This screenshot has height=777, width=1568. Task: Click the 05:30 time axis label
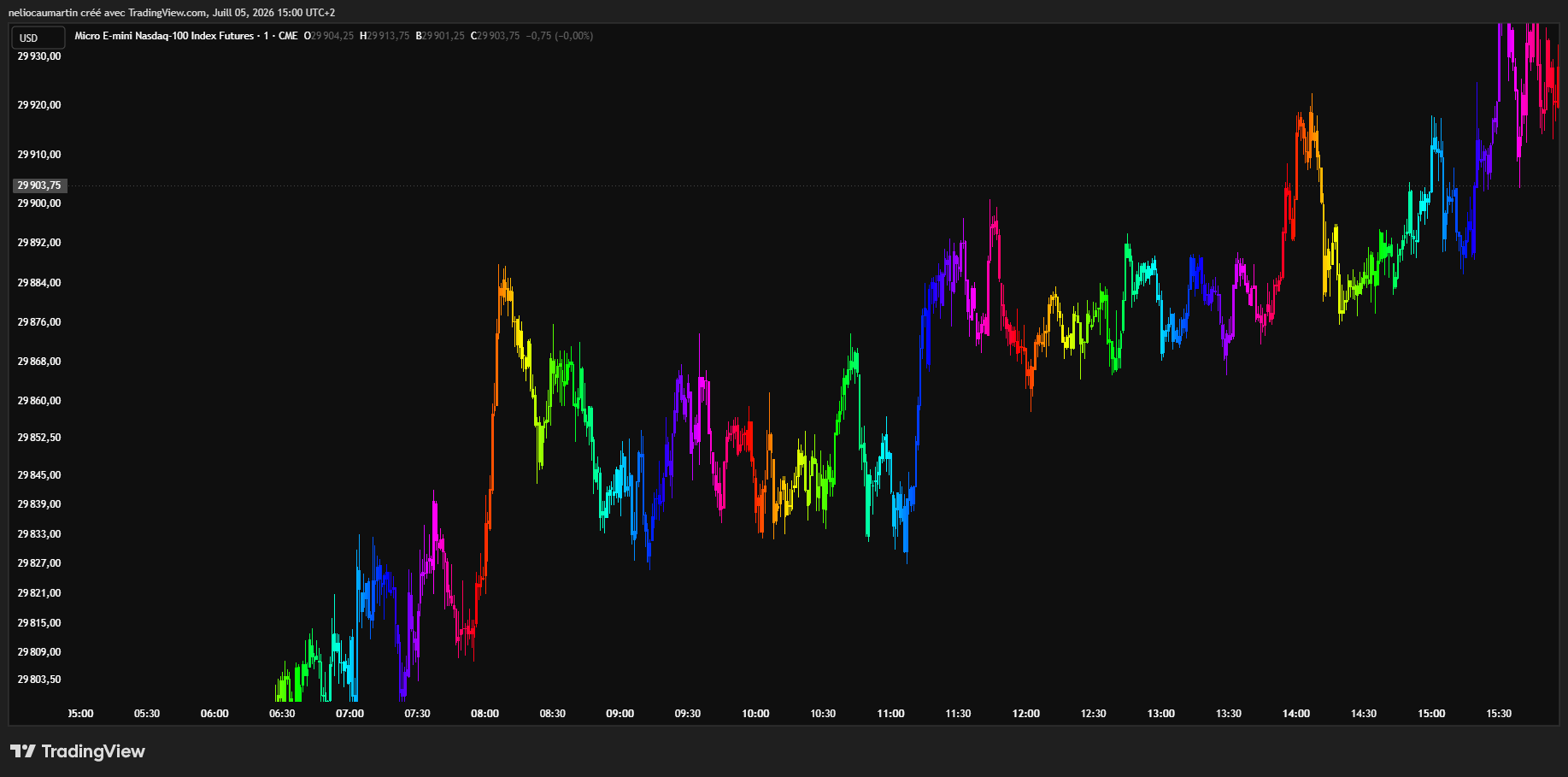(147, 714)
